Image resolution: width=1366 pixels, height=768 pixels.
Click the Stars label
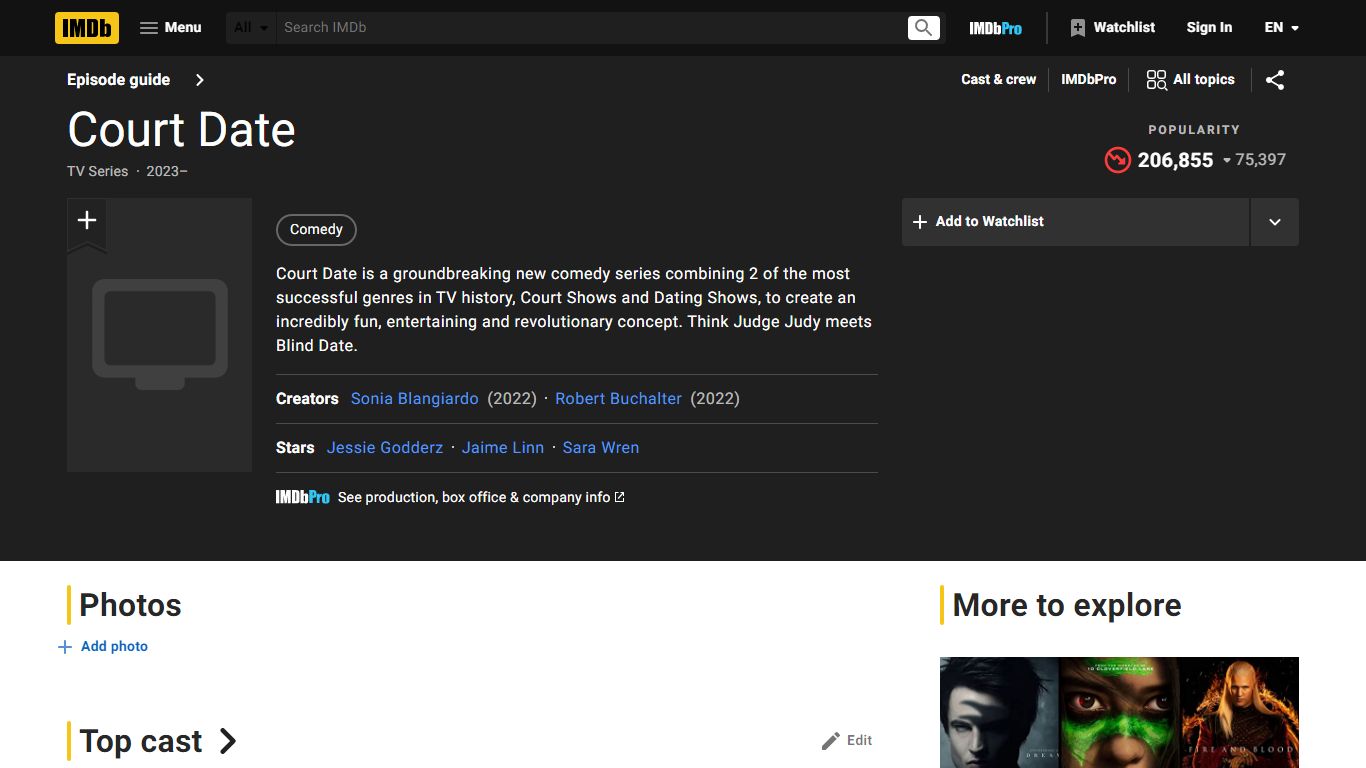(x=295, y=448)
